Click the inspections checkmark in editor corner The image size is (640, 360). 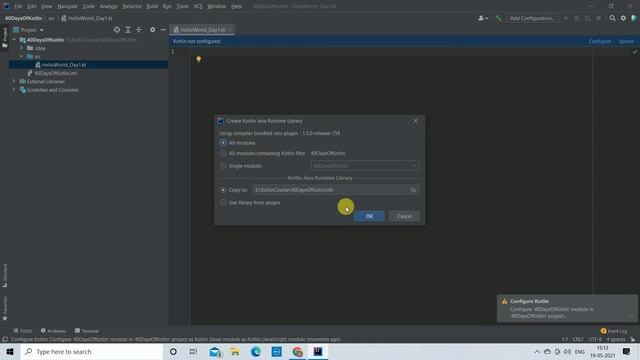pyautogui.click(x=634, y=52)
